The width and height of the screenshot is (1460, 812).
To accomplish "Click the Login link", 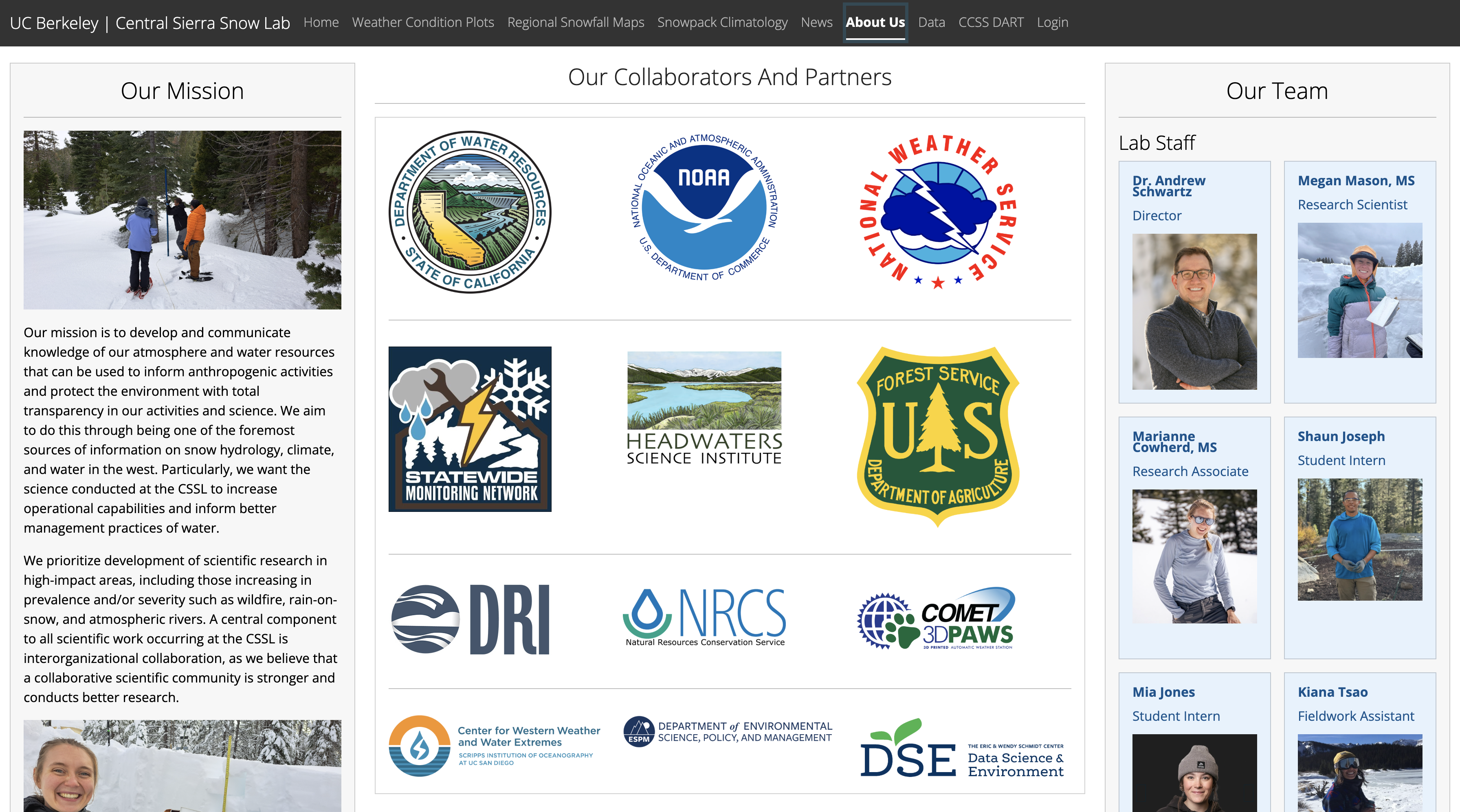I will point(1052,22).
